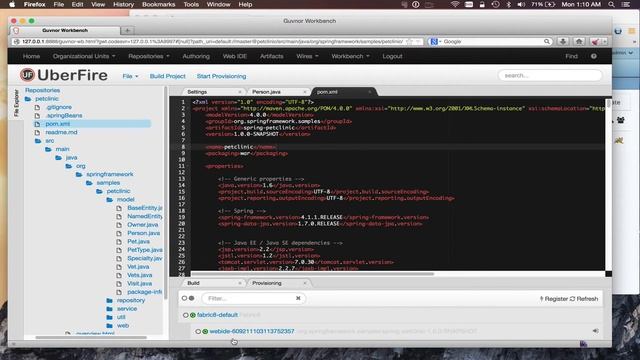Image resolution: width=640 pixels, height=360 pixels.
Task: Click the Google search magnifier icon
Action: tap(547, 41)
